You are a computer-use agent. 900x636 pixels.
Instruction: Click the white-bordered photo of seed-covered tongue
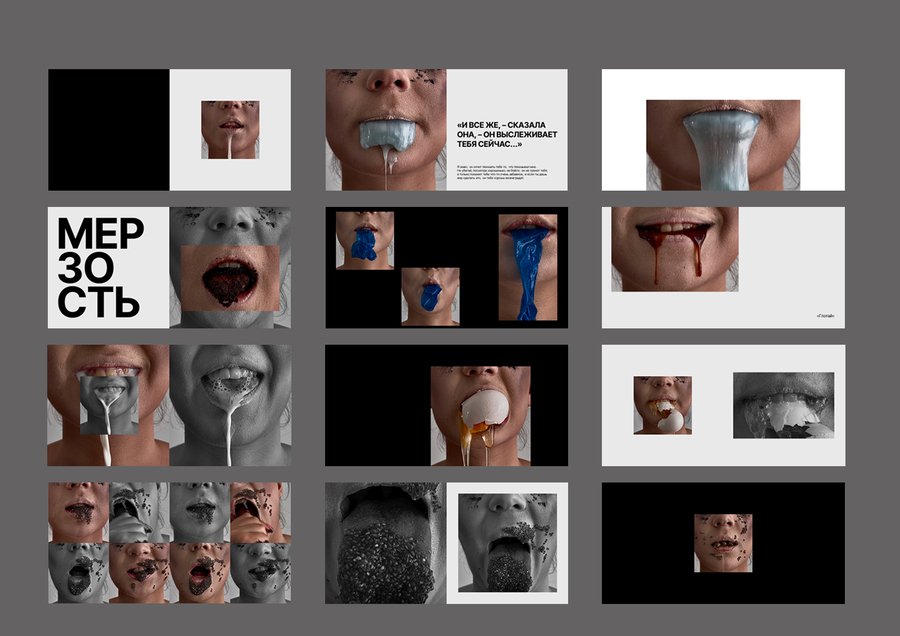pyautogui.click(x=507, y=543)
